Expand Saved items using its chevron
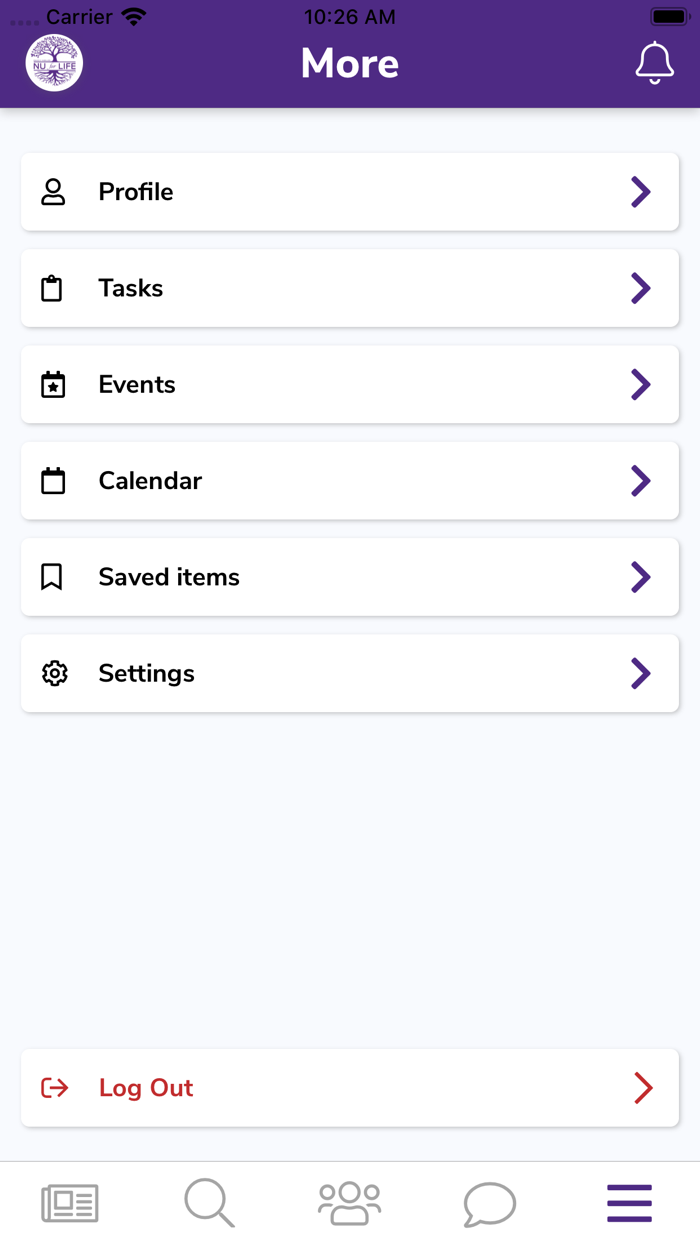 (641, 577)
